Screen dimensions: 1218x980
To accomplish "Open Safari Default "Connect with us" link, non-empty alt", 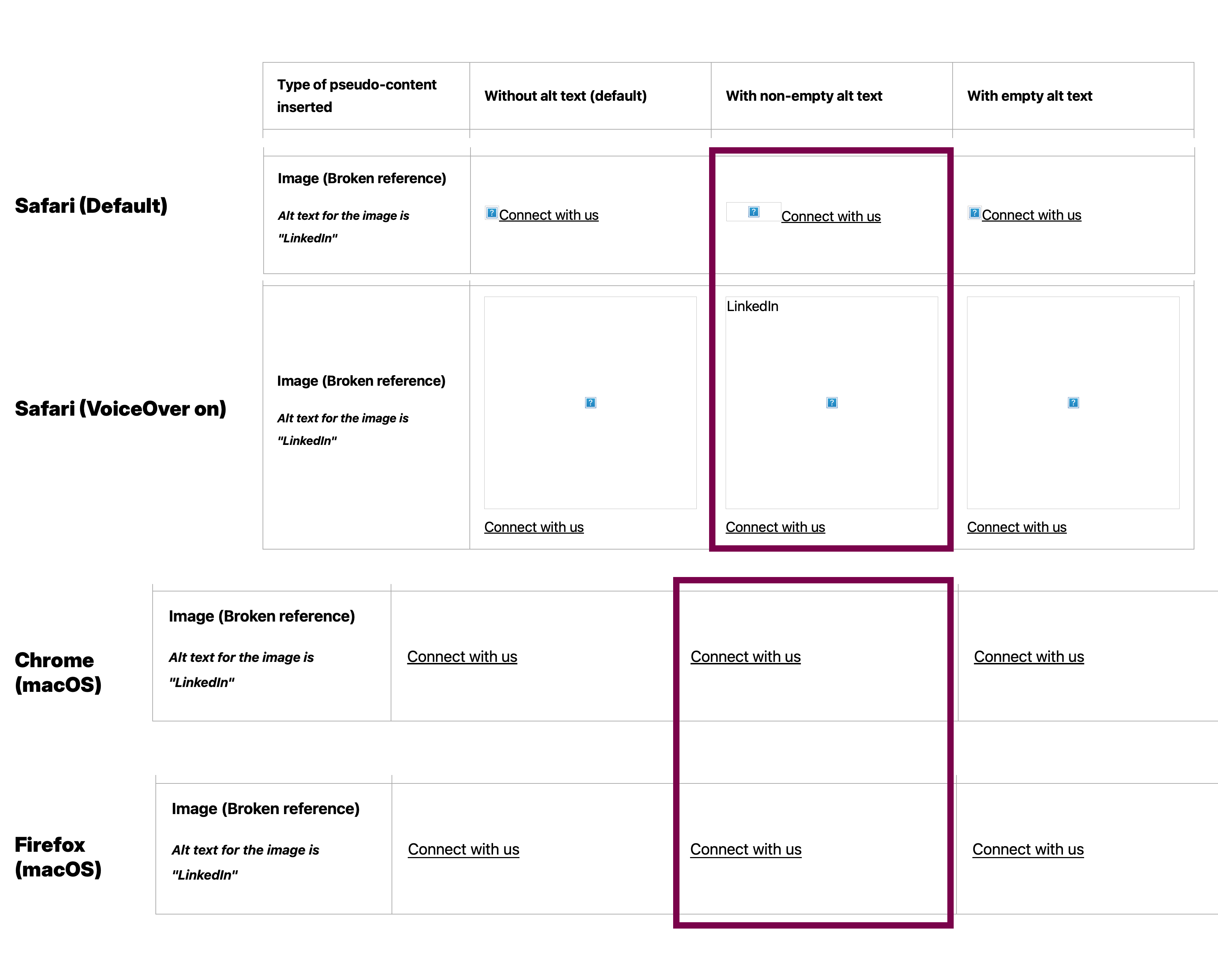I will 830,217.
